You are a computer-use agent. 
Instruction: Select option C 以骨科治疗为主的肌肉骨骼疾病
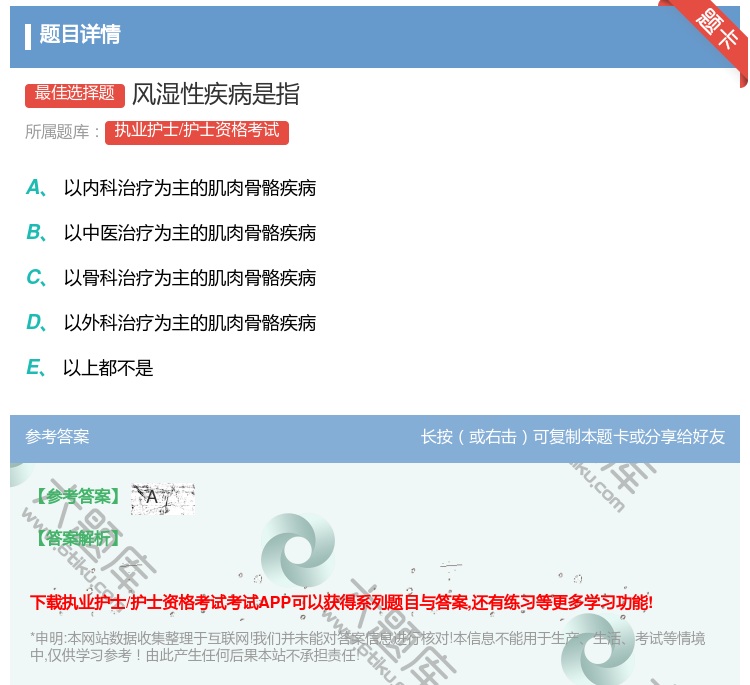click(171, 278)
